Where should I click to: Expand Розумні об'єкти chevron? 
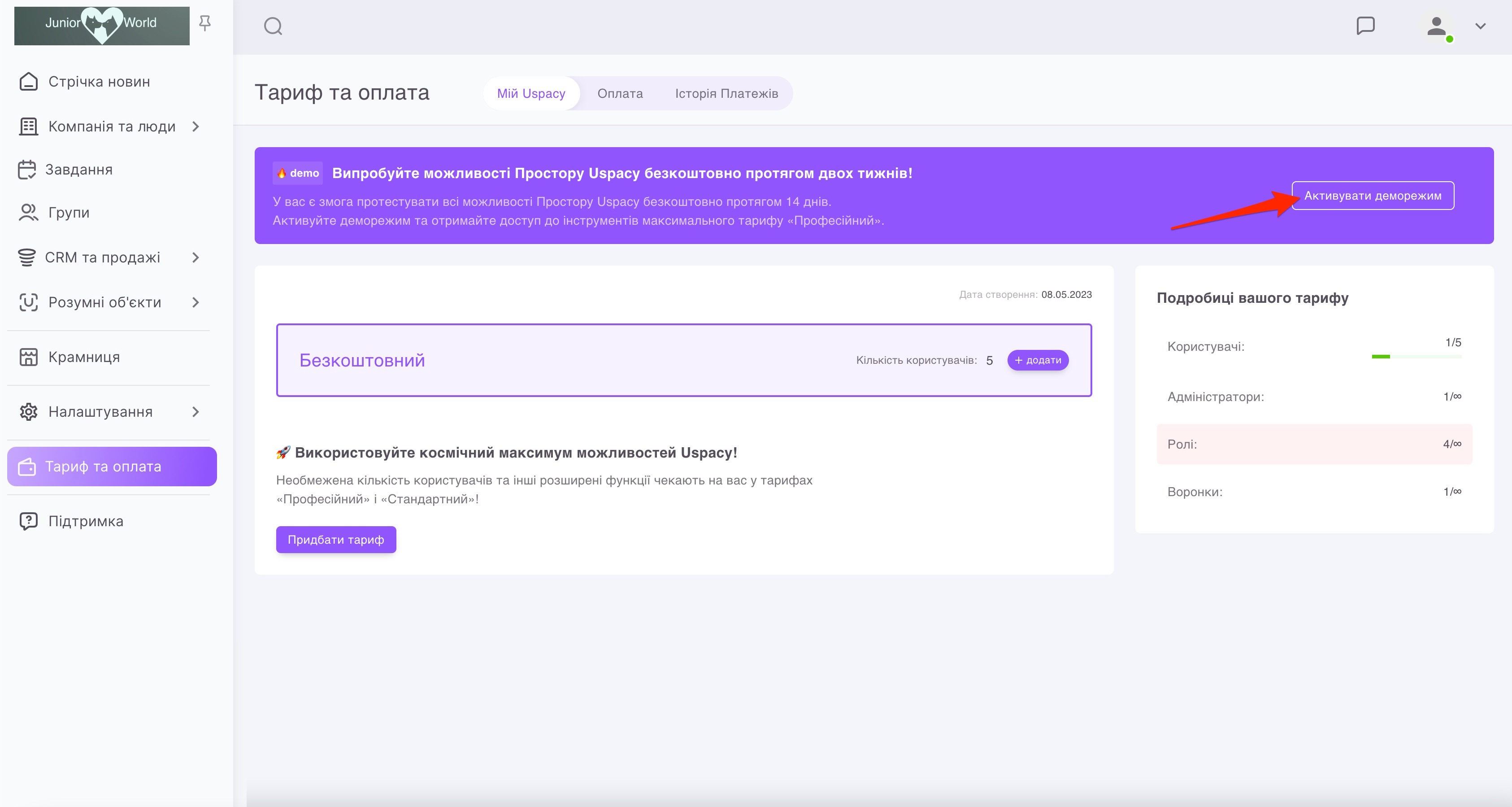pyautogui.click(x=196, y=302)
